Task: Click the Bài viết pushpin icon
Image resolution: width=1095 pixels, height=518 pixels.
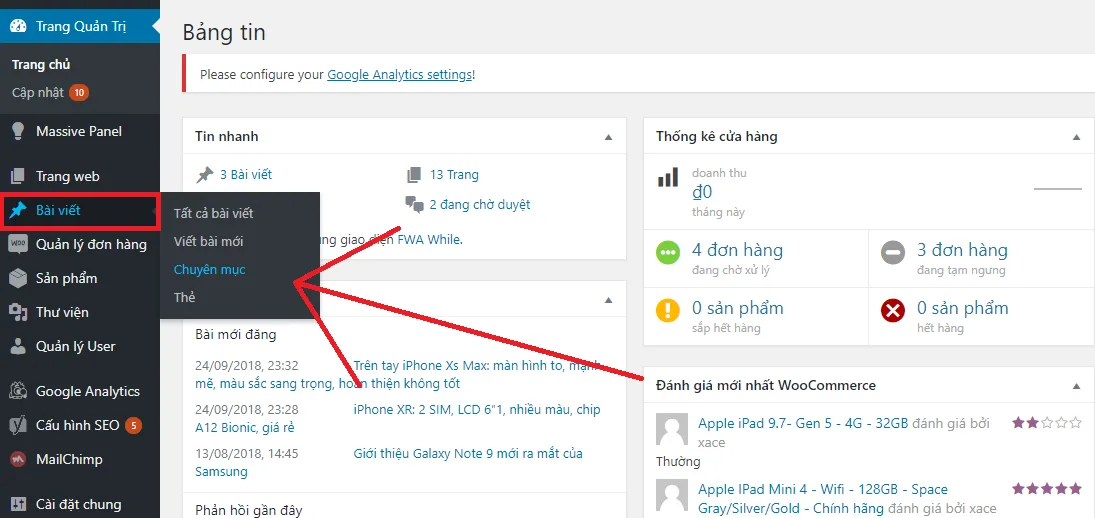Action: [x=18, y=209]
